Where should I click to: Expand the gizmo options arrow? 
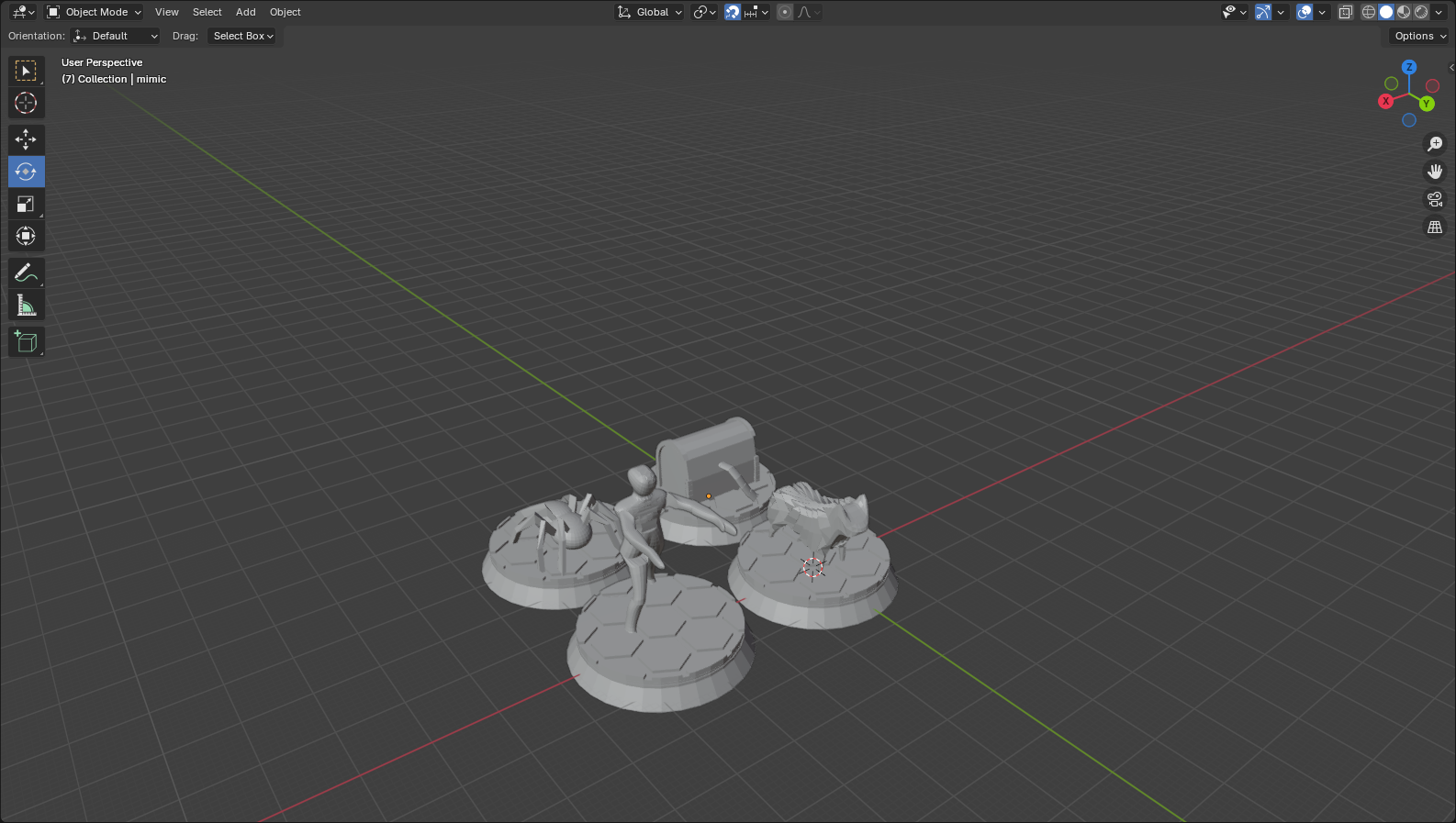point(1281,12)
